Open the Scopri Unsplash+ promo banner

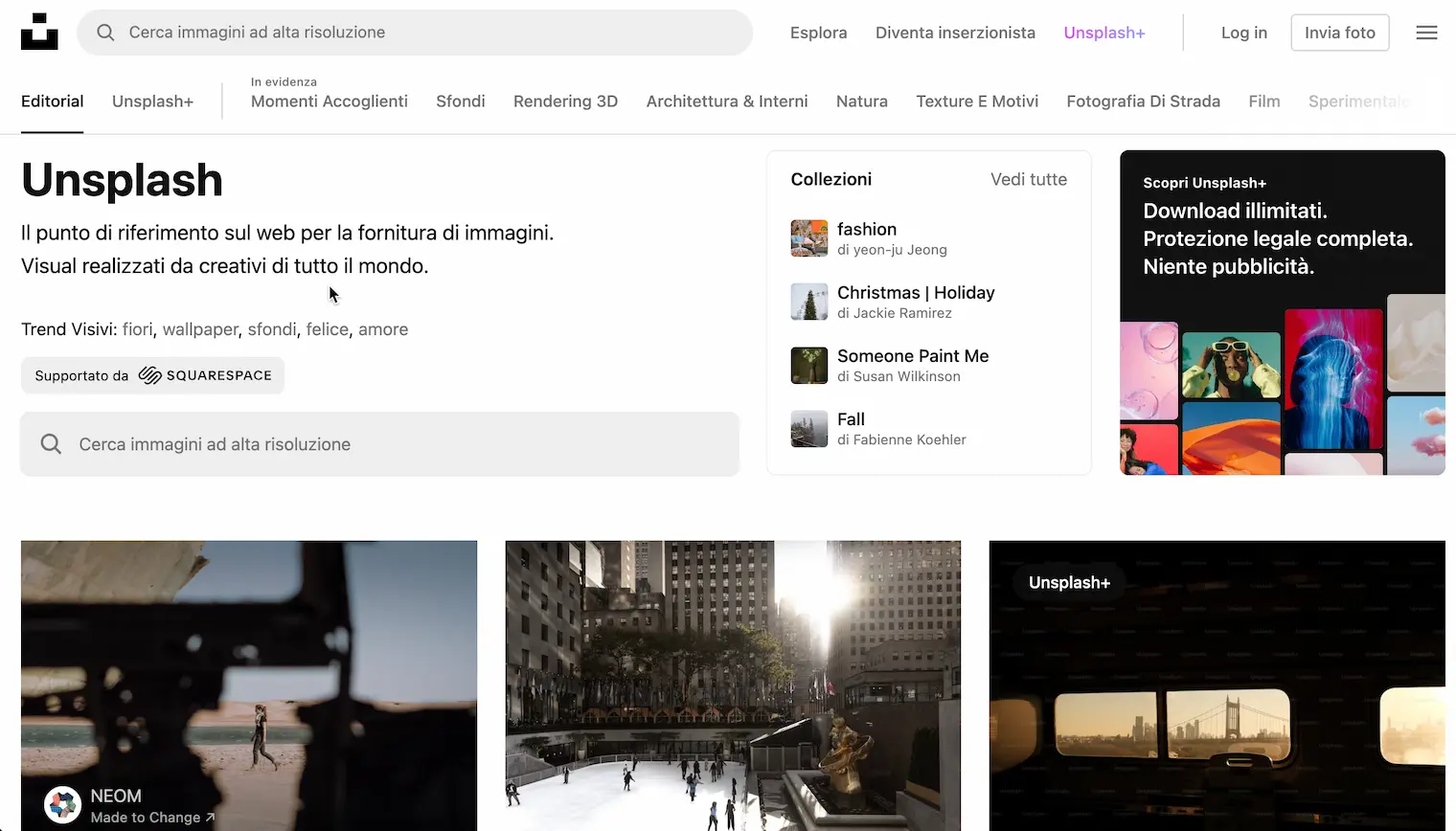point(1283,312)
